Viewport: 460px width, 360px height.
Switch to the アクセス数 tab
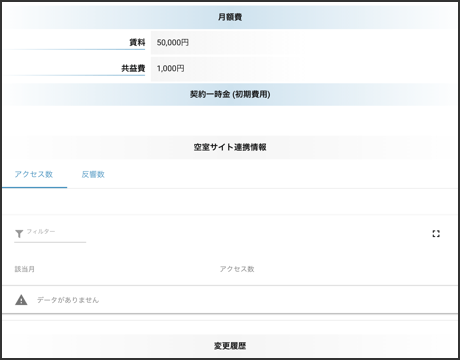tap(34, 174)
